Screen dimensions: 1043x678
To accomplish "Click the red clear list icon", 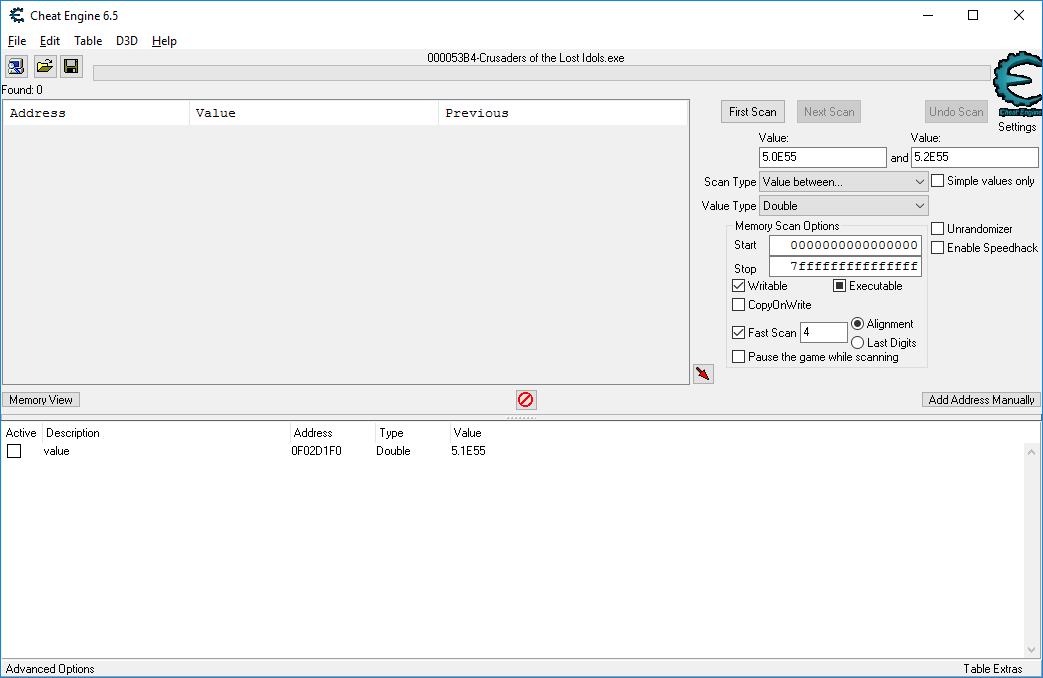I will [526, 400].
